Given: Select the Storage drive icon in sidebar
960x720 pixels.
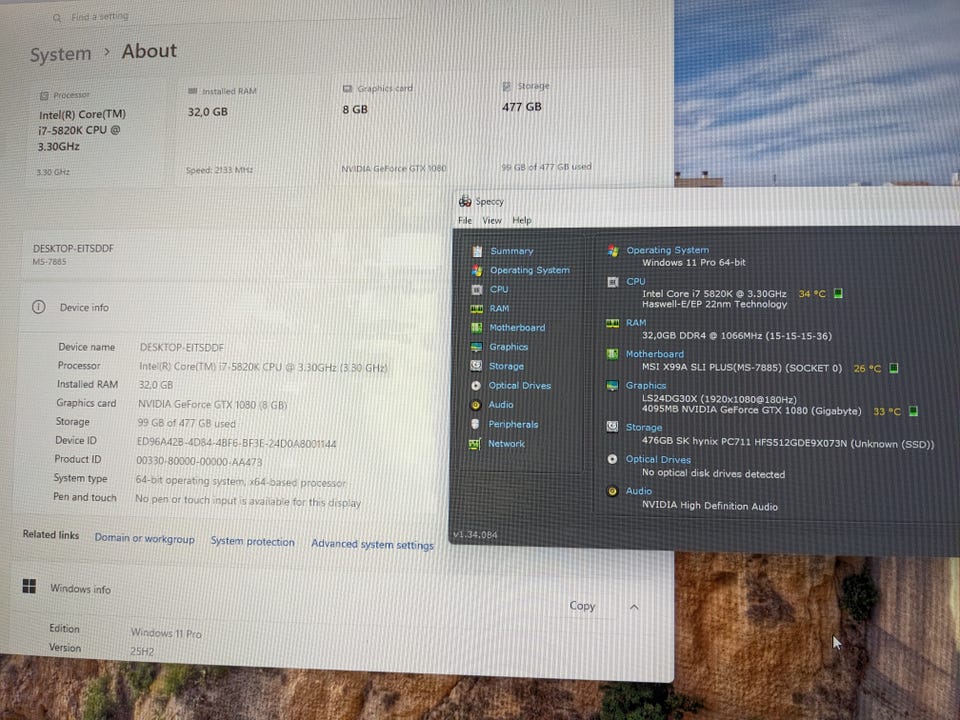Looking at the screenshot, I should point(476,366).
